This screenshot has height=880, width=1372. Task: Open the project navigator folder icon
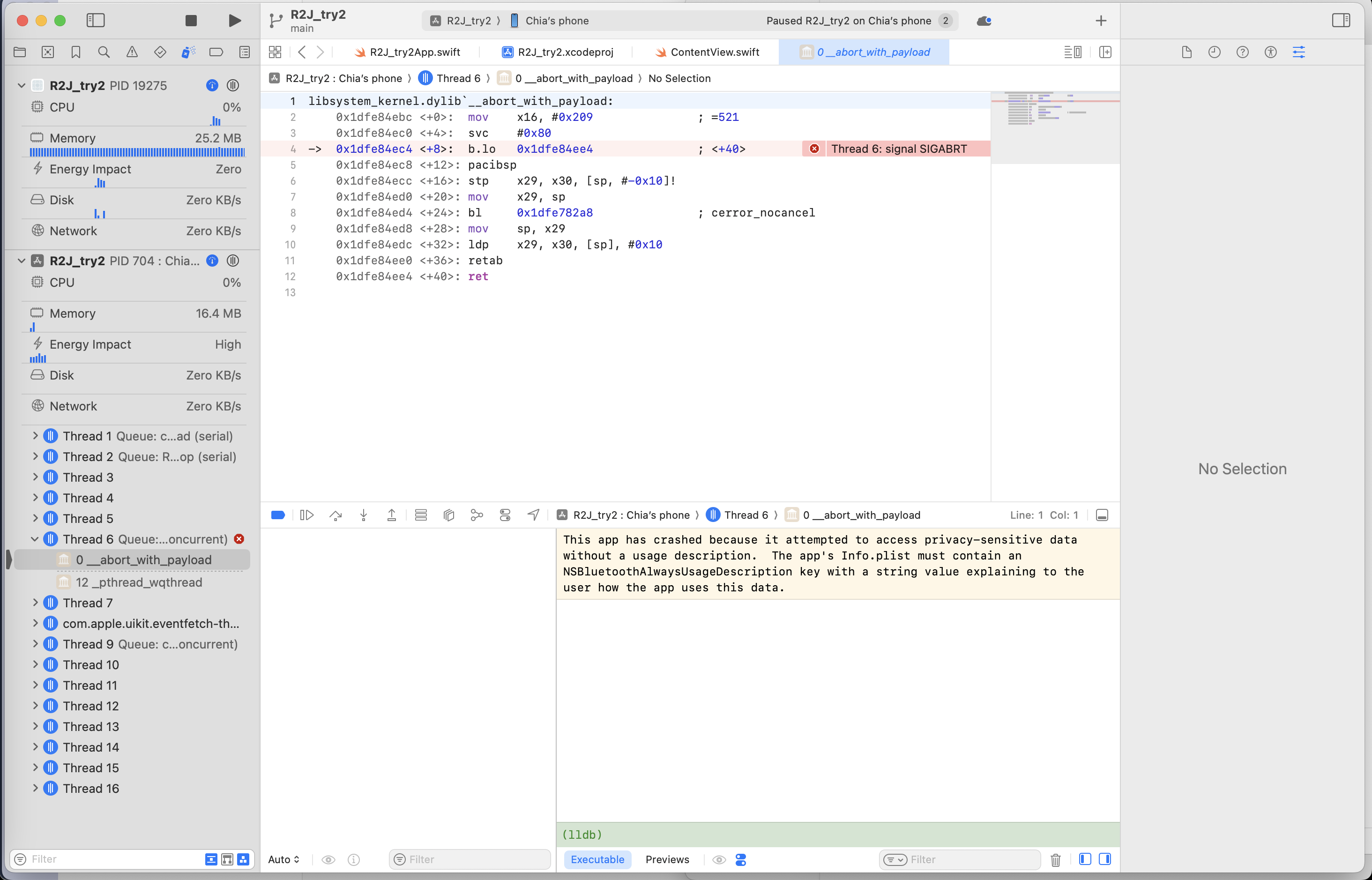click(x=19, y=52)
